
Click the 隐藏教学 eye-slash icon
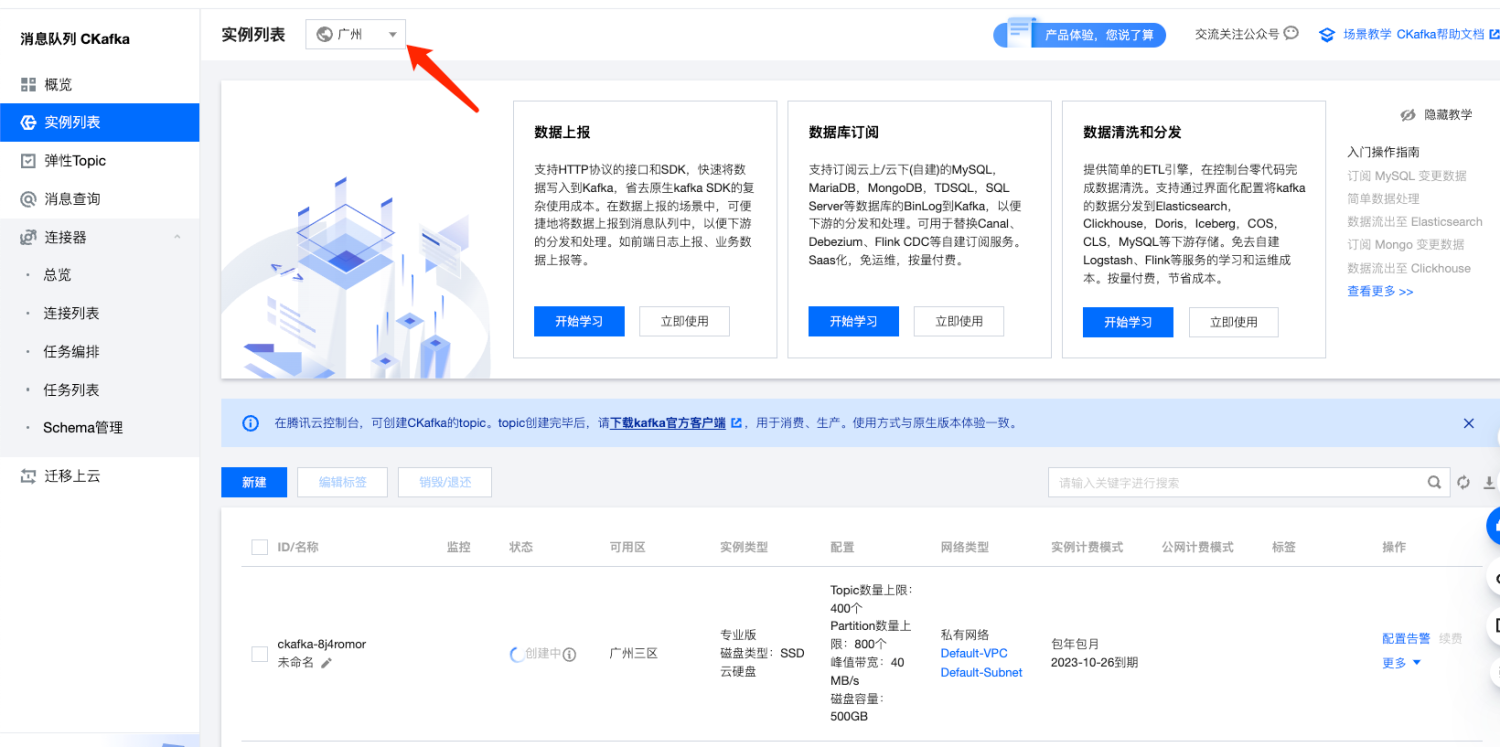(x=1408, y=115)
